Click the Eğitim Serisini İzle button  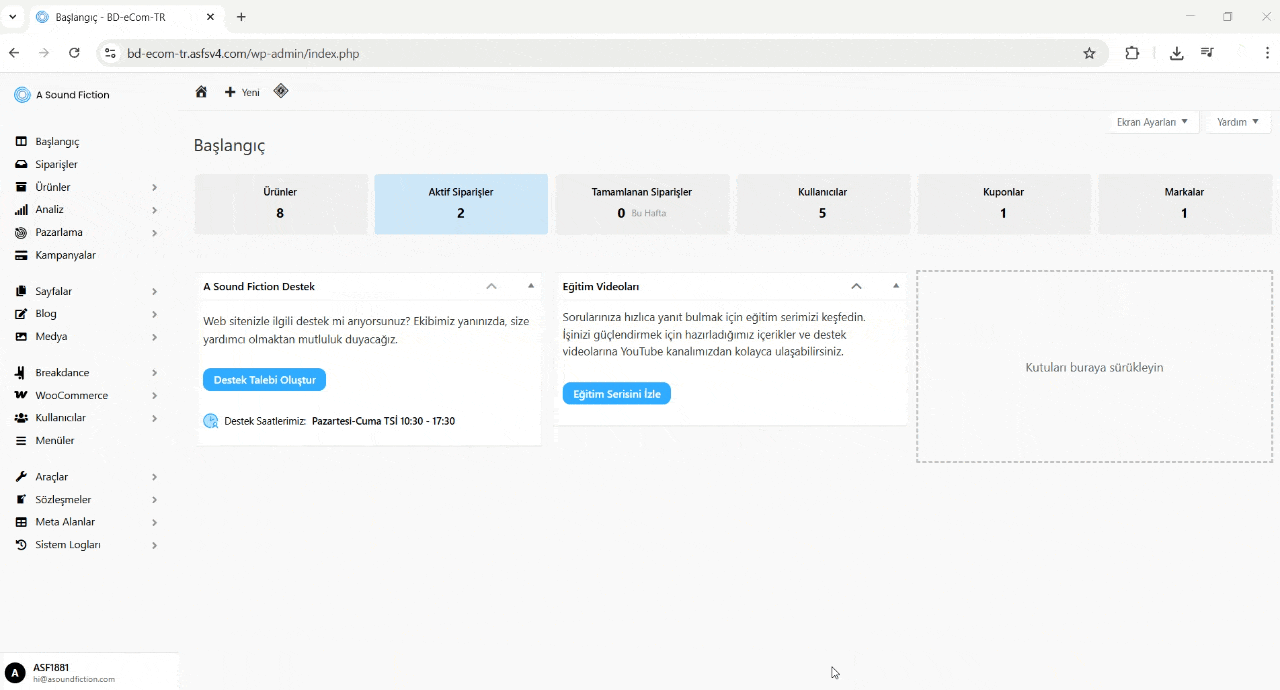point(616,394)
